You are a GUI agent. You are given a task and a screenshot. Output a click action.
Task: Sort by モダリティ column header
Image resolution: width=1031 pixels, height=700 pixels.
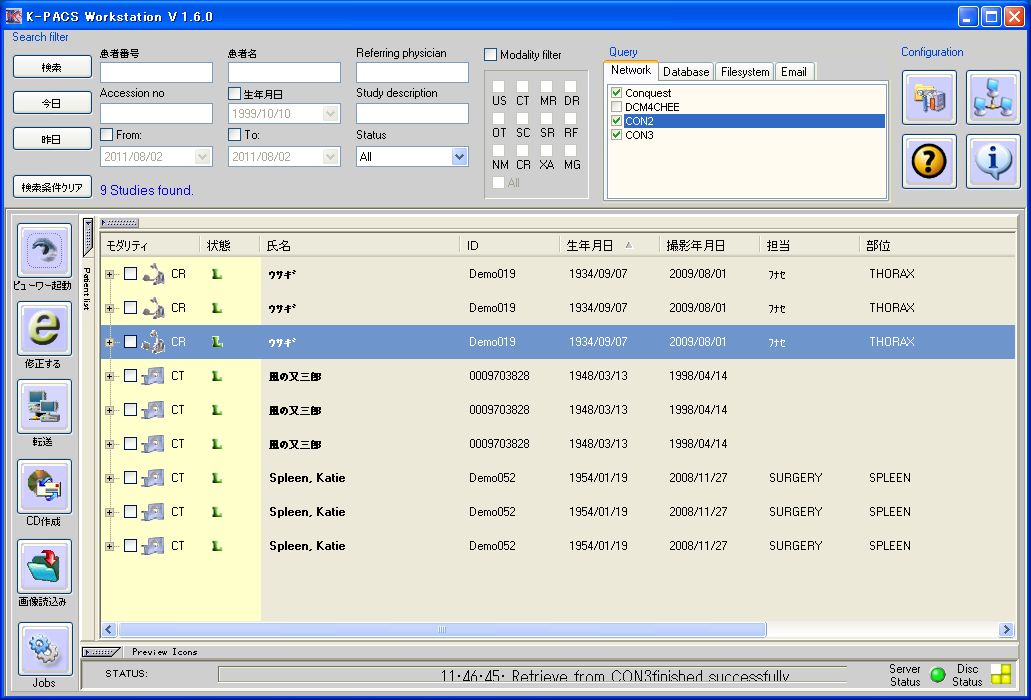click(150, 245)
